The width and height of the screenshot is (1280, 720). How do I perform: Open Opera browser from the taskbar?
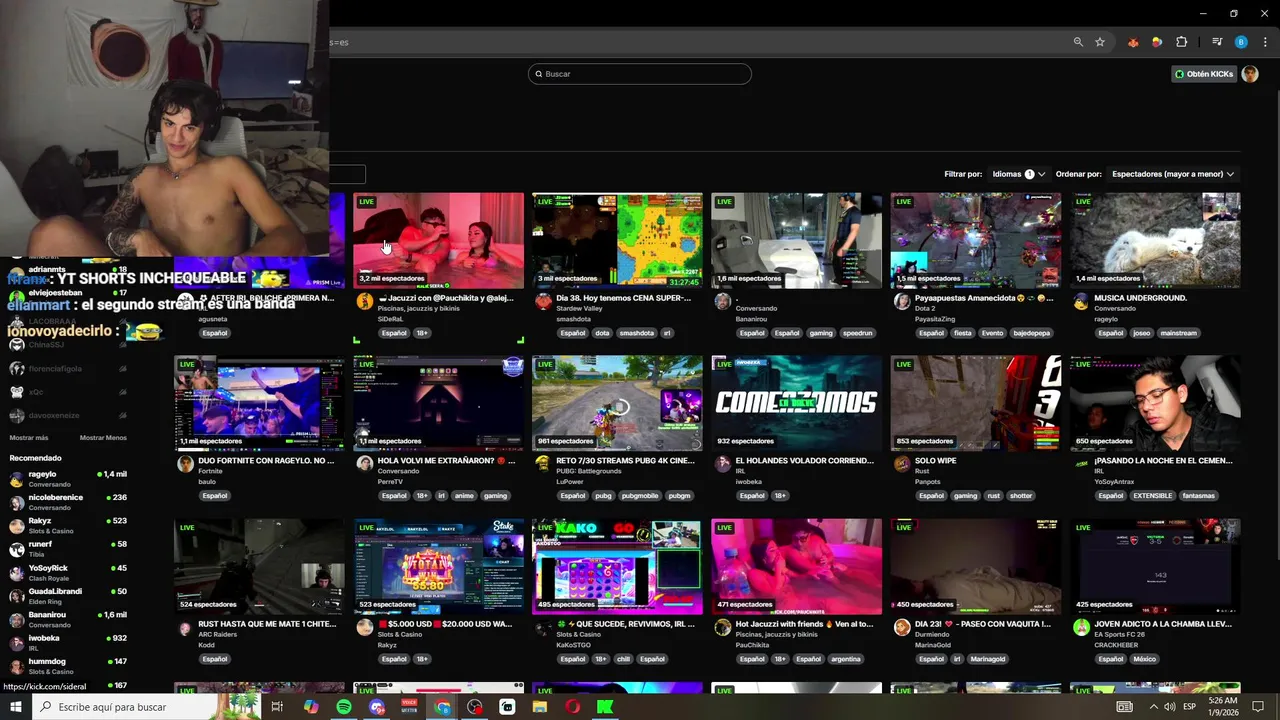click(573, 707)
